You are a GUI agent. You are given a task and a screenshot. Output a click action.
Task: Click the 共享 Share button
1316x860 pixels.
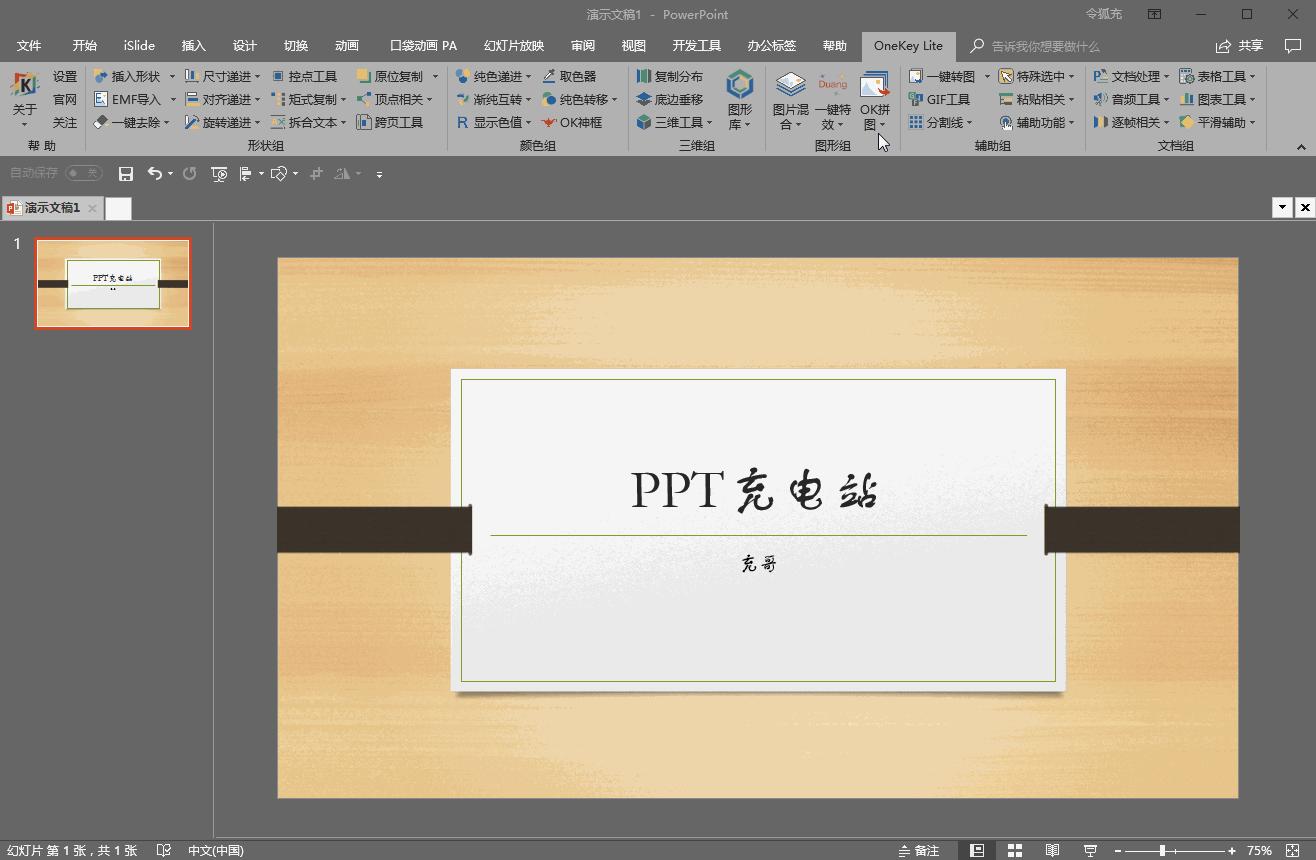click(x=1239, y=46)
